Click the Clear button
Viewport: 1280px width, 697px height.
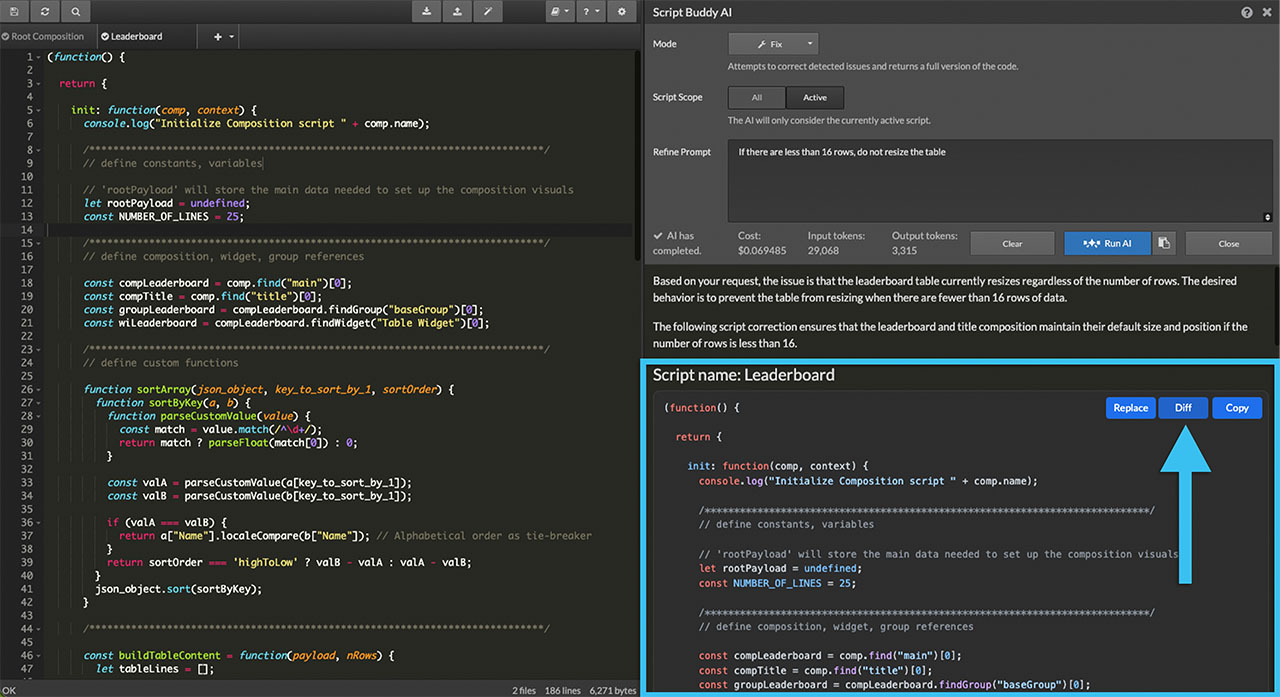(x=1012, y=243)
